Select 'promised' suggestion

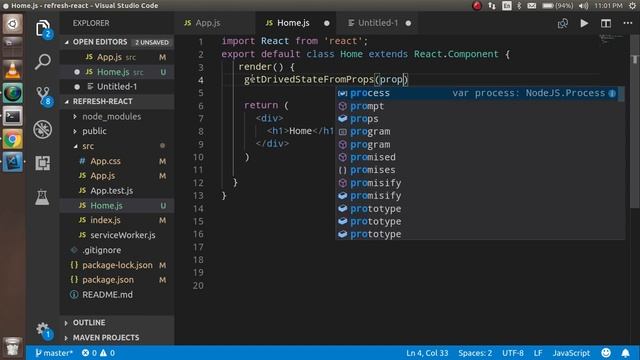(480, 157)
